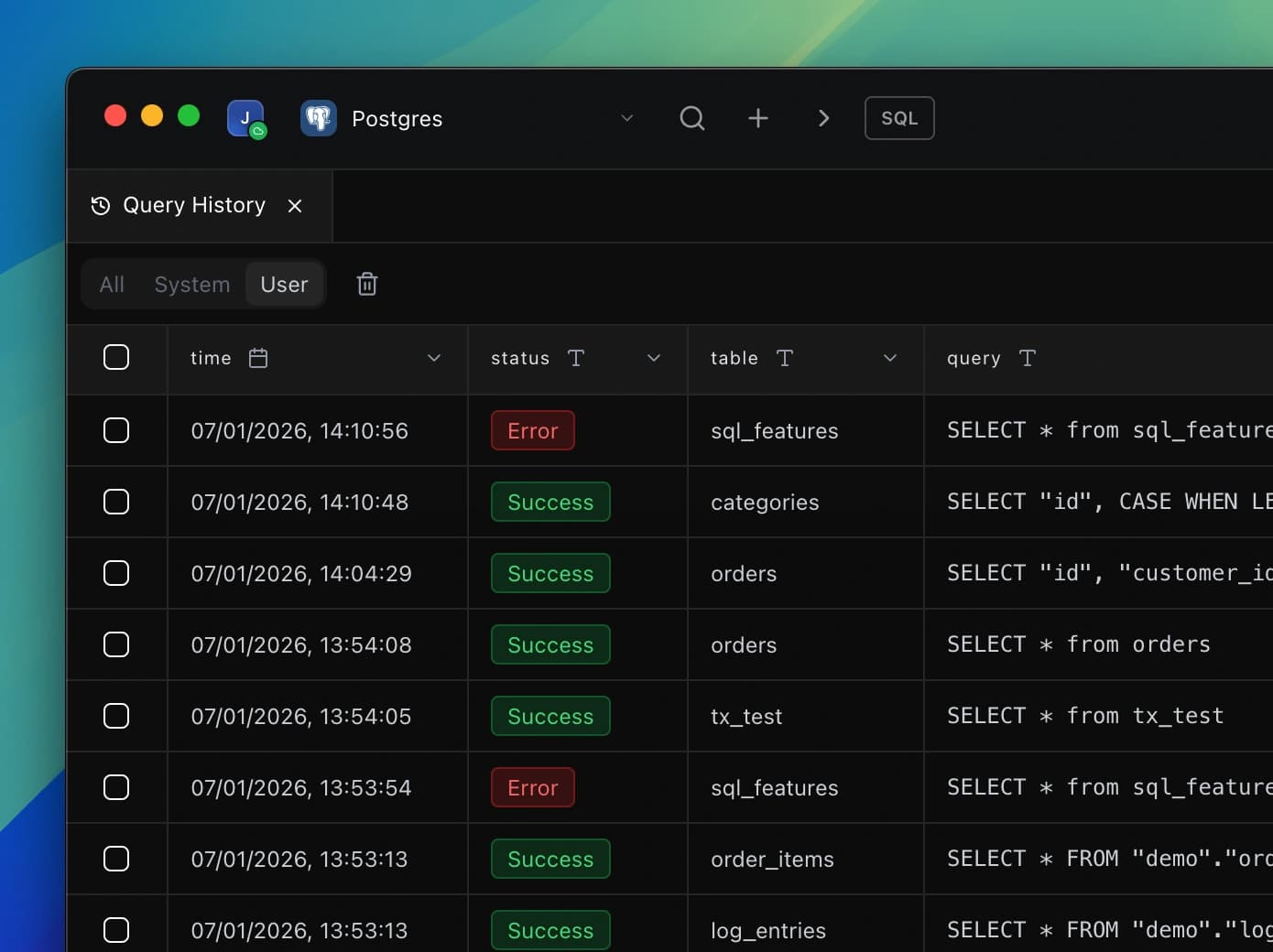Image resolution: width=1273 pixels, height=952 pixels.
Task: Open the calendar filter on the time column
Action: coord(257,358)
